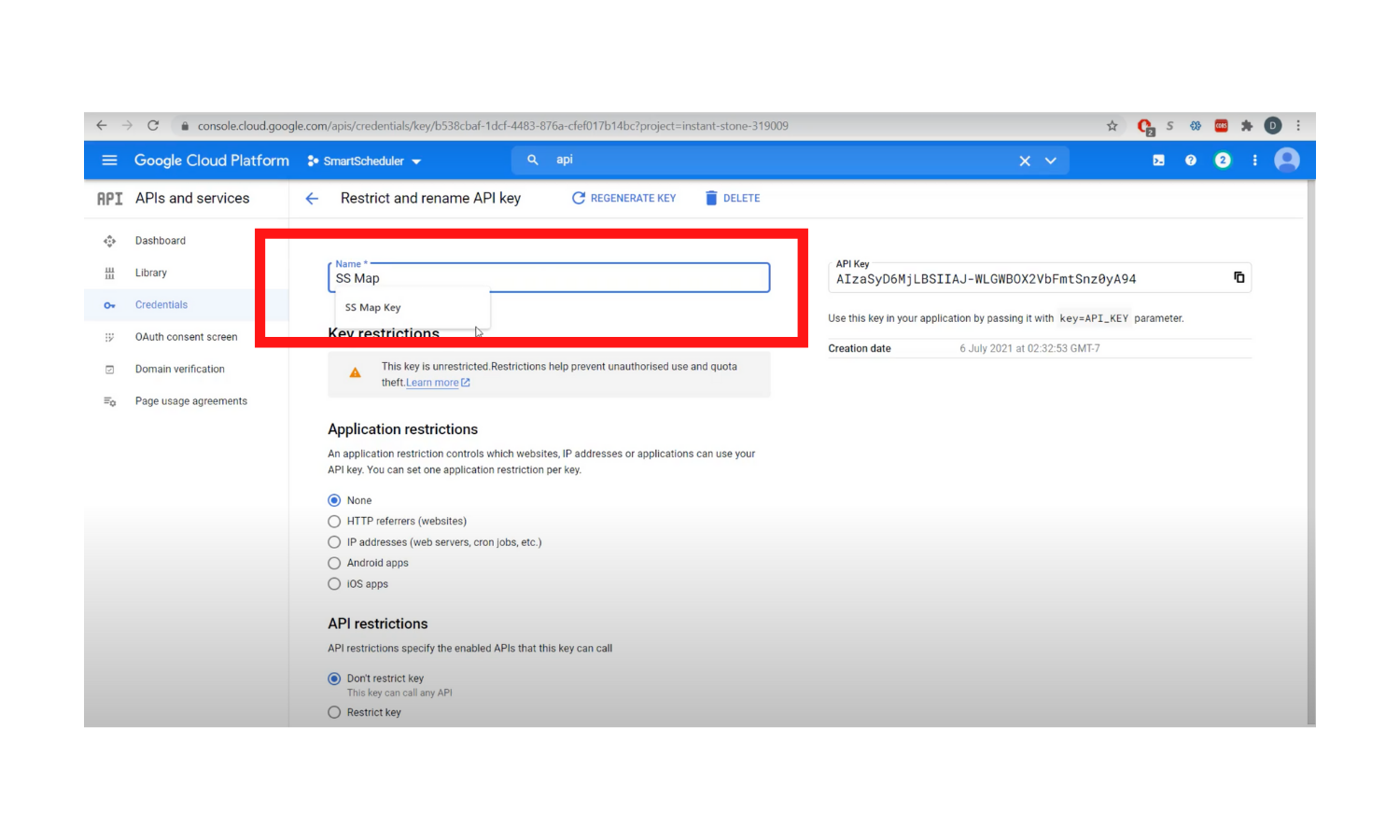View the notifications badge icon
The width and height of the screenshot is (1400, 840).
[x=1222, y=161]
